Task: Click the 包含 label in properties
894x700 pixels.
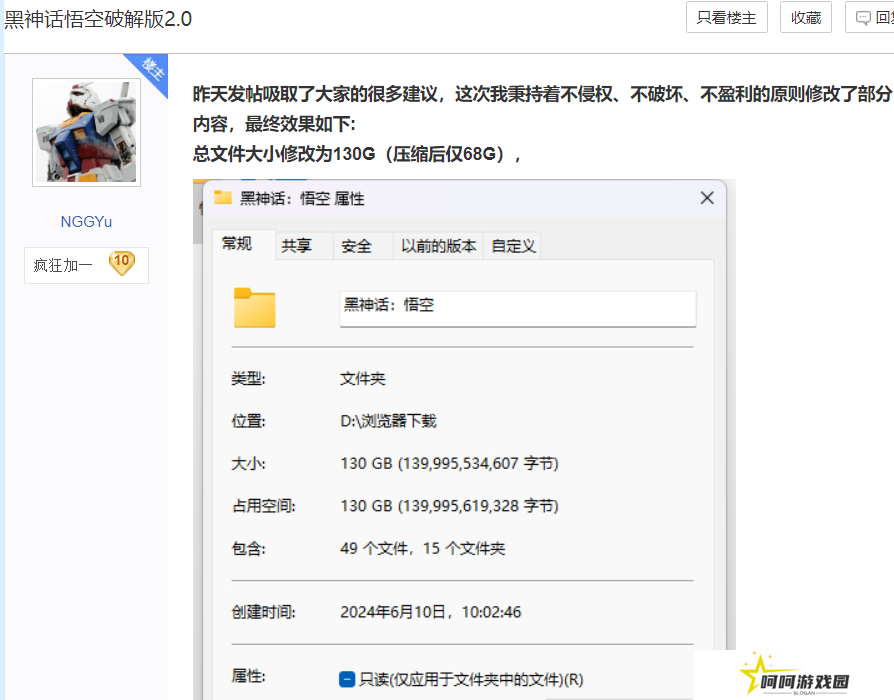Action: [x=249, y=548]
